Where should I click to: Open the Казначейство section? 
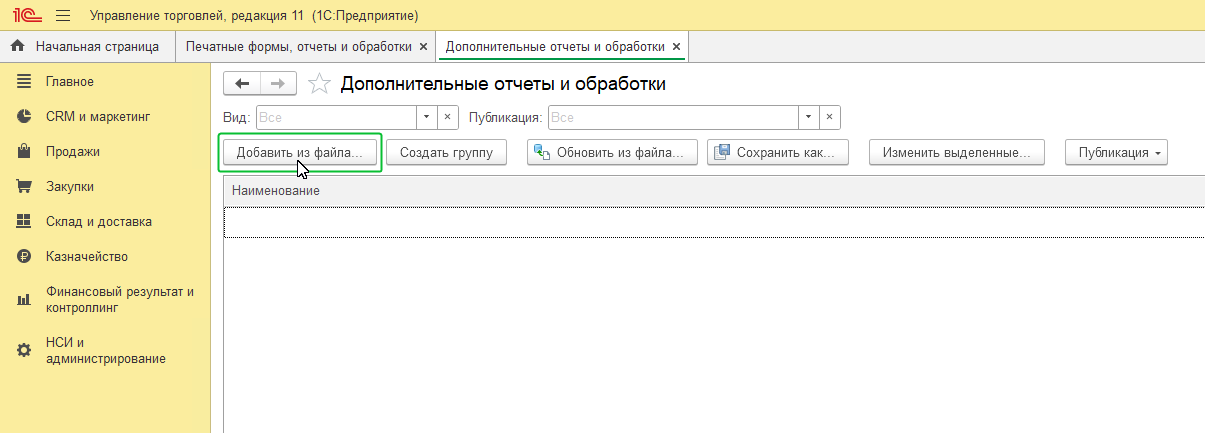86,257
